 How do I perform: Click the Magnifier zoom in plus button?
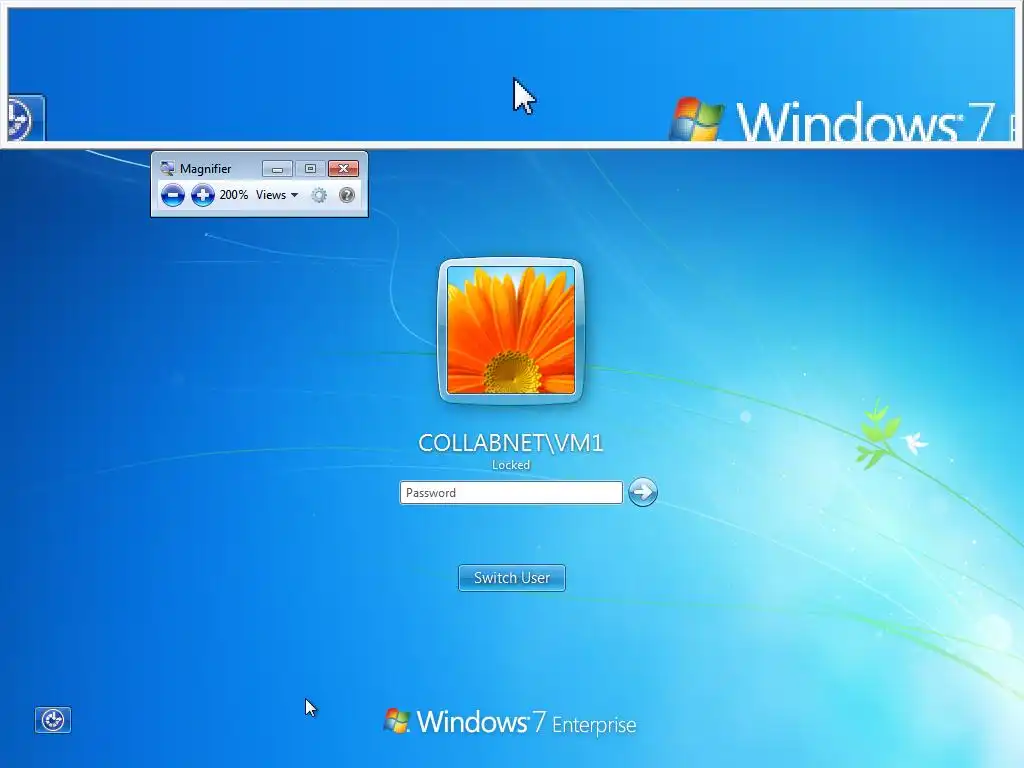202,195
